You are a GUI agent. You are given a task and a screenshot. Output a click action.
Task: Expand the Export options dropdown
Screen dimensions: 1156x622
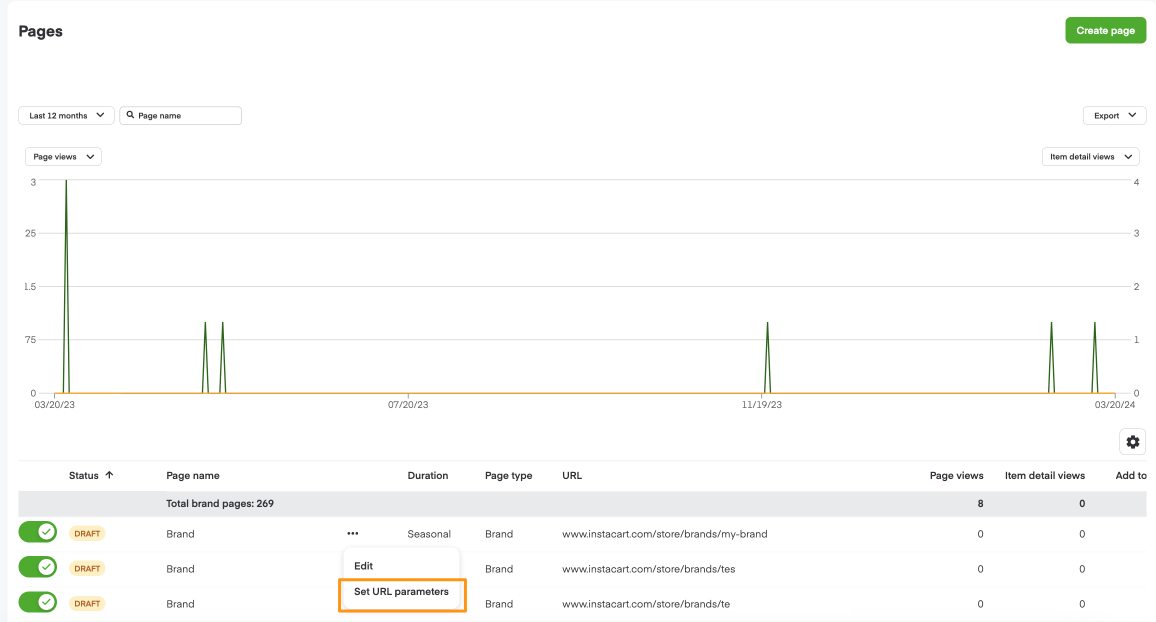click(1114, 115)
